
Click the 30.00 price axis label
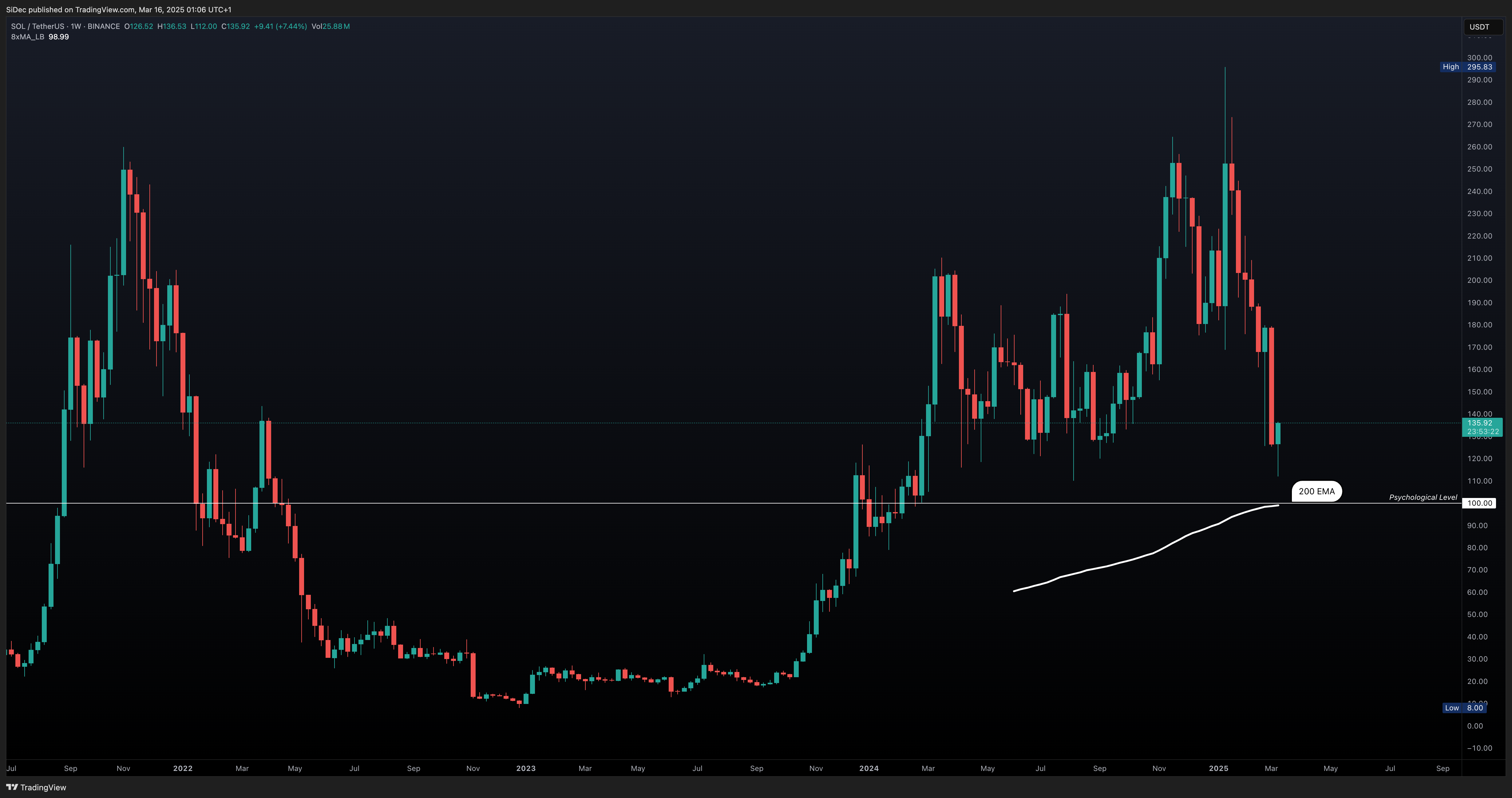tap(1477, 660)
